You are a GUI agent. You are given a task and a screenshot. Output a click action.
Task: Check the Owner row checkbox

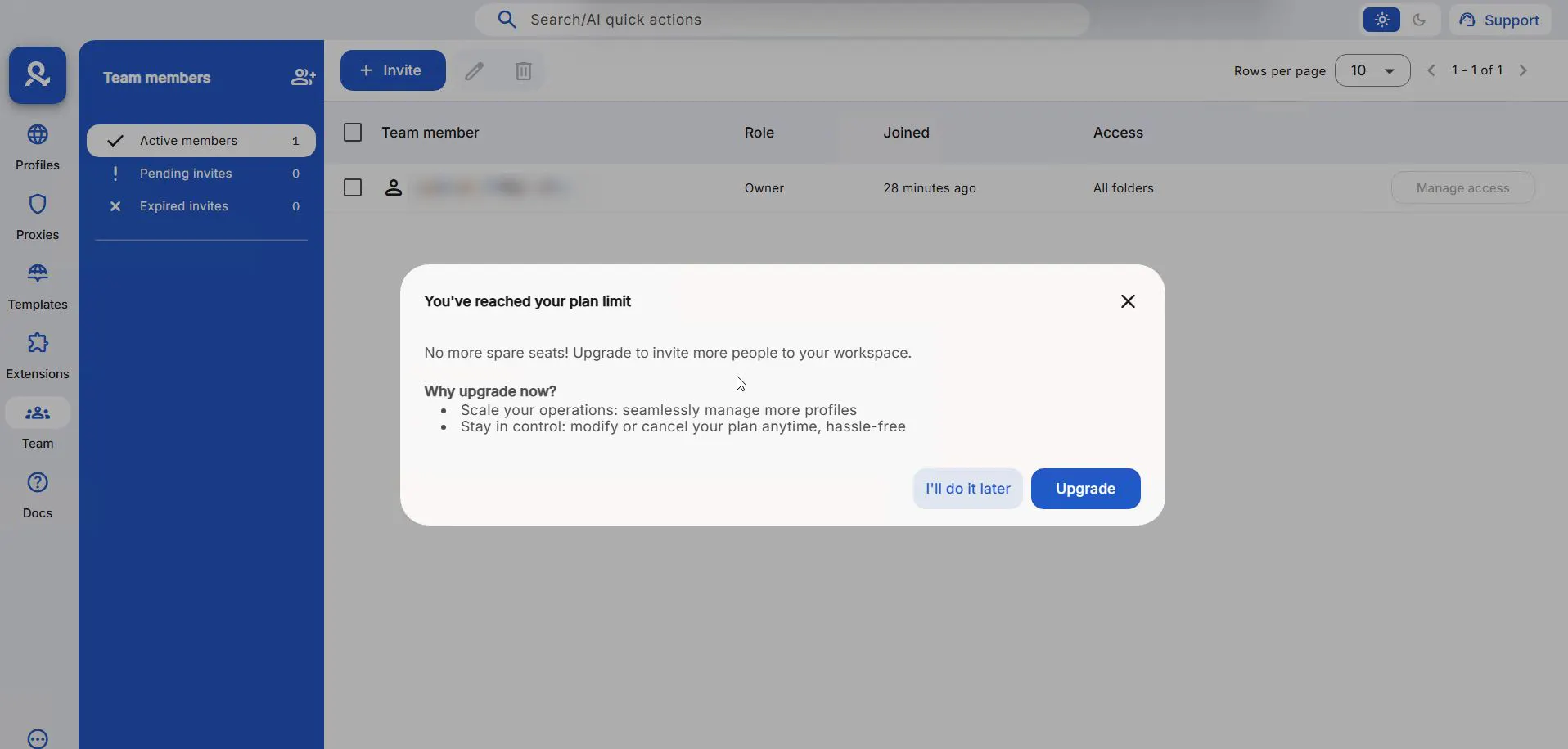pyautogui.click(x=353, y=187)
